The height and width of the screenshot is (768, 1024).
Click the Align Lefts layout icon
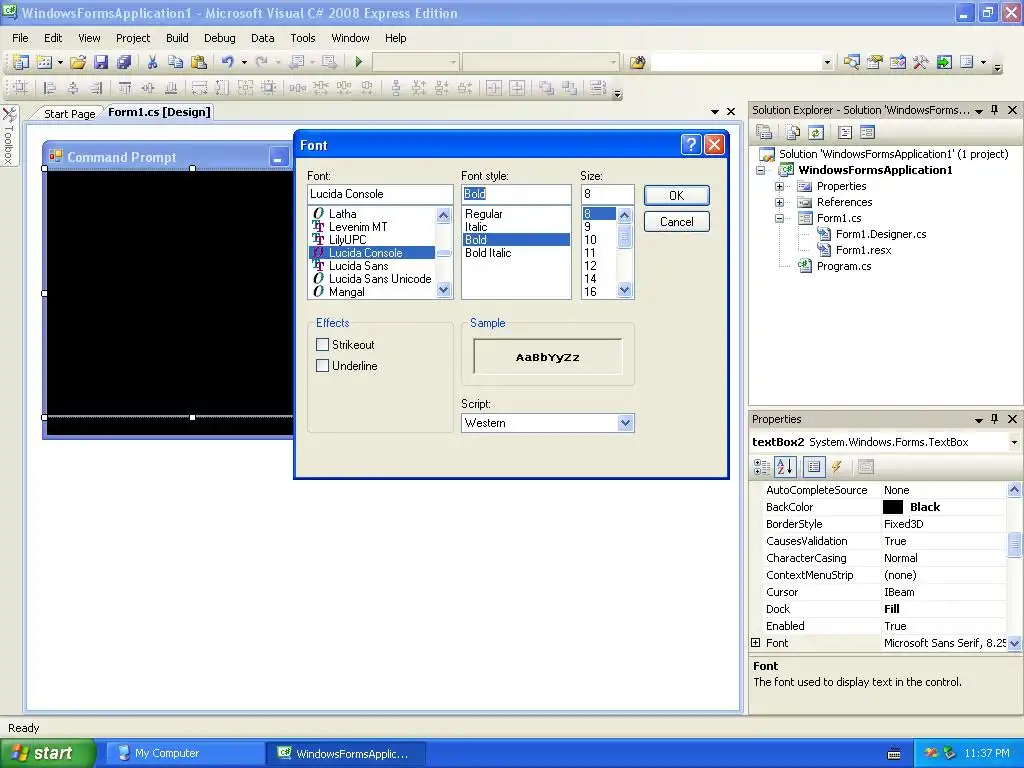pos(49,88)
